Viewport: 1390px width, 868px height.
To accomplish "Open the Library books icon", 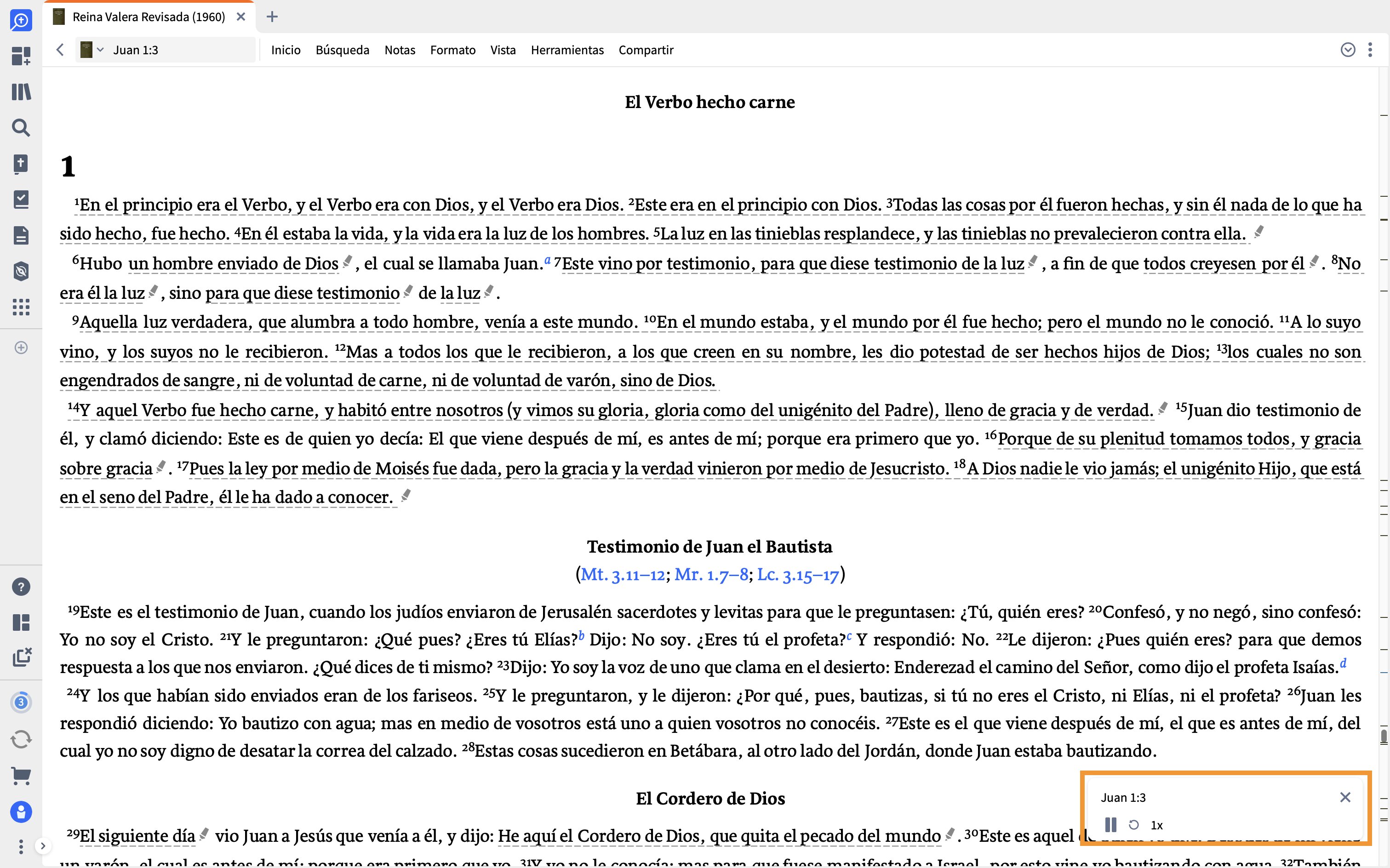I will pos(21,92).
